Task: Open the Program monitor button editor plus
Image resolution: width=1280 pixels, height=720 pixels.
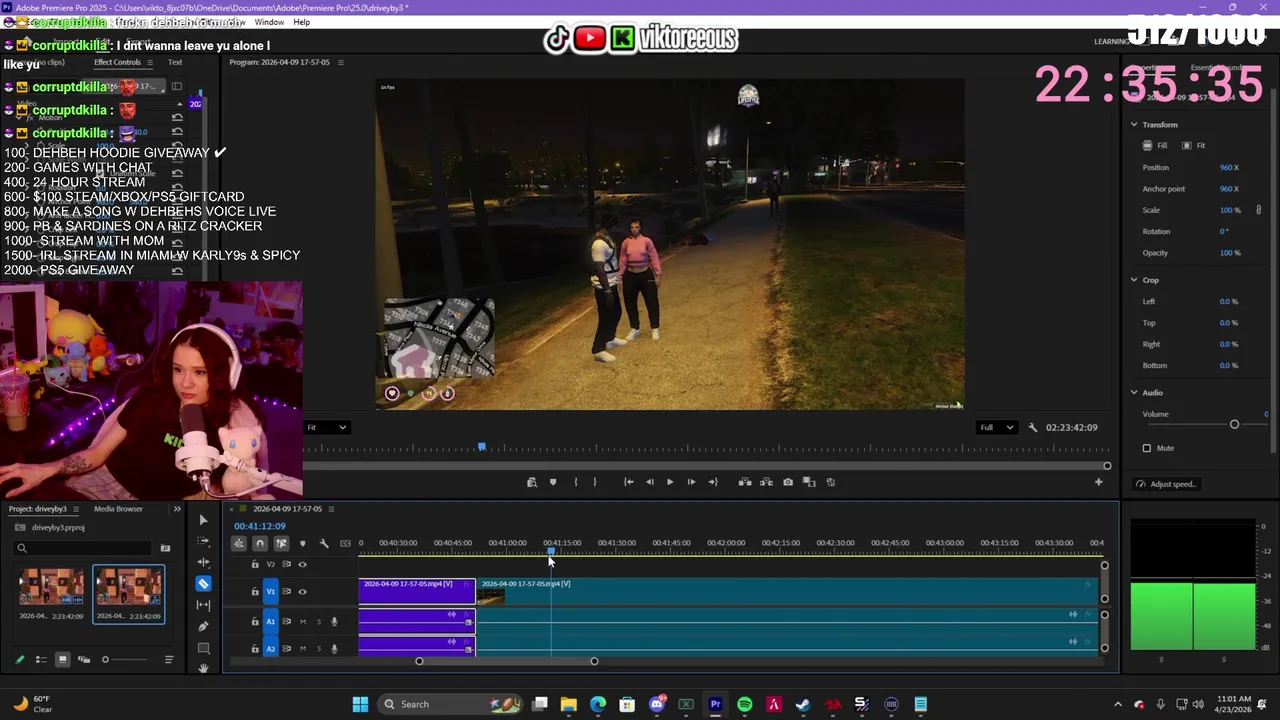Action: [x=1098, y=482]
